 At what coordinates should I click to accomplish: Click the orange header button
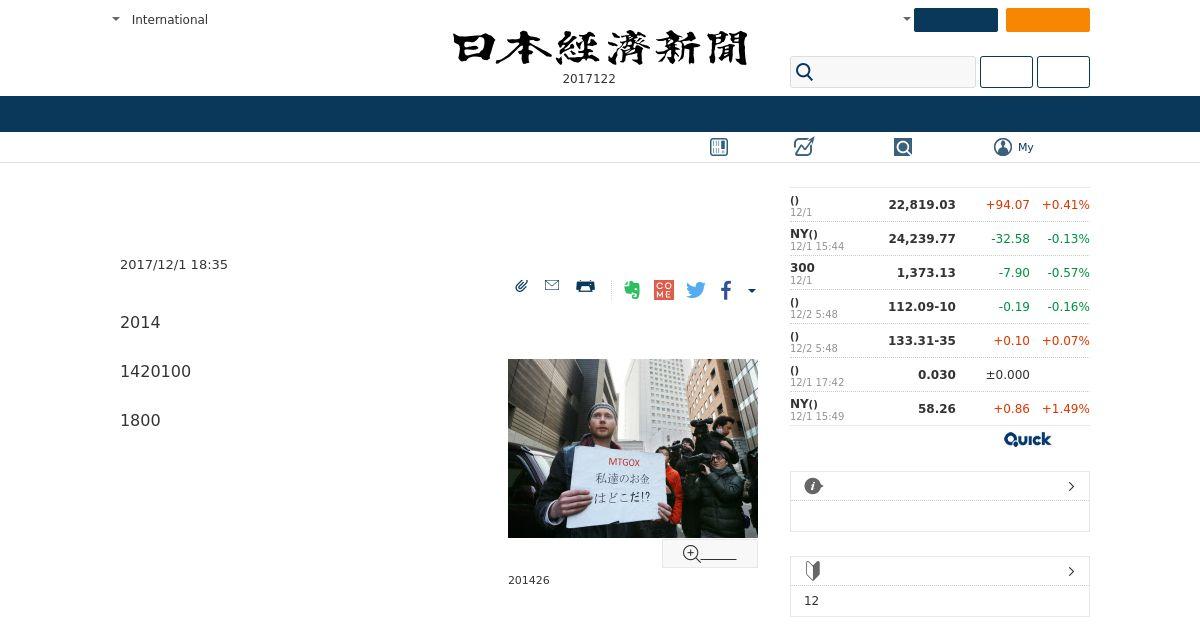click(x=1048, y=20)
